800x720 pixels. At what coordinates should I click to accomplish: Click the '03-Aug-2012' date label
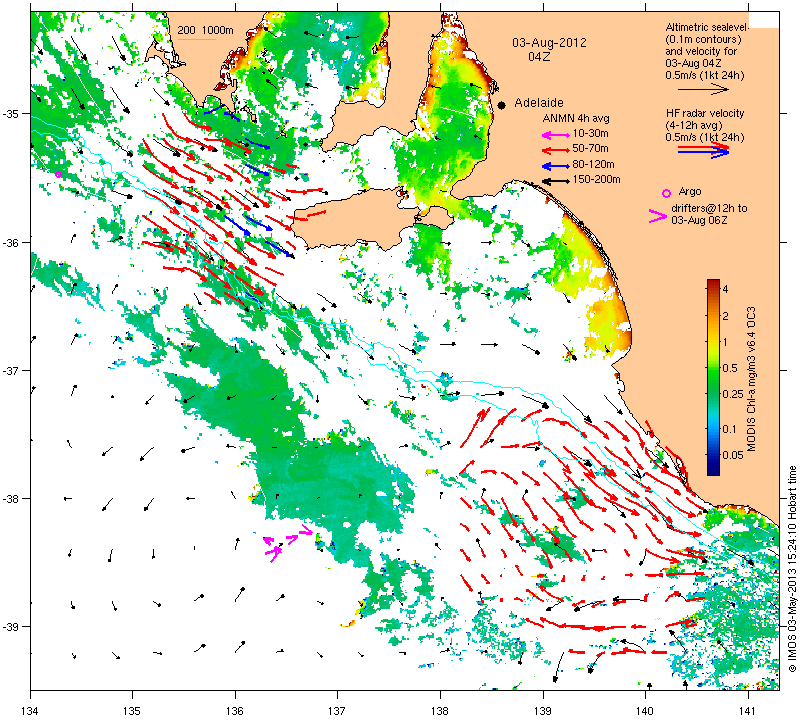pos(549,43)
